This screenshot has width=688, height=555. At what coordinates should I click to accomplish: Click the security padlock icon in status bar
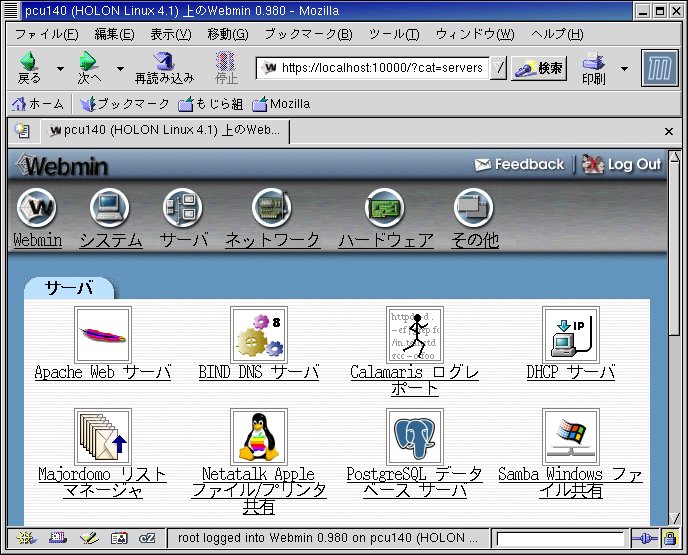pyautogui.click(x=670, y=538)
